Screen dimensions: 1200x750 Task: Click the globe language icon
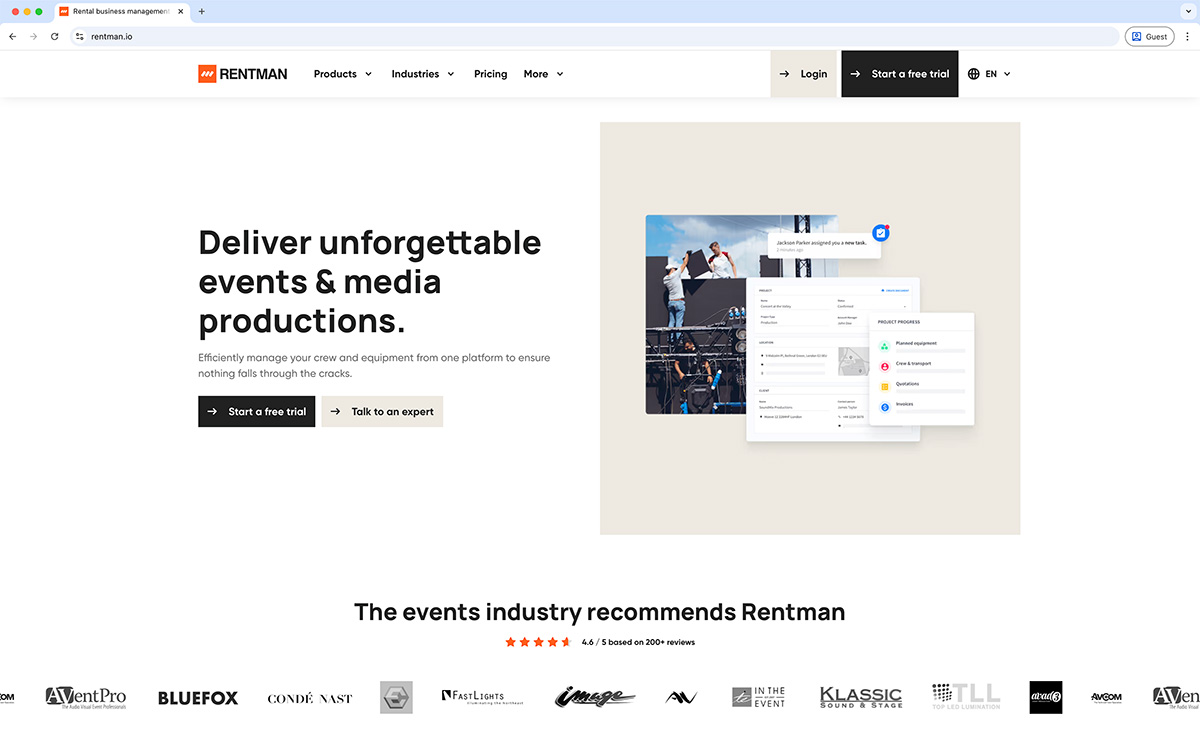(x=974, y=74)
